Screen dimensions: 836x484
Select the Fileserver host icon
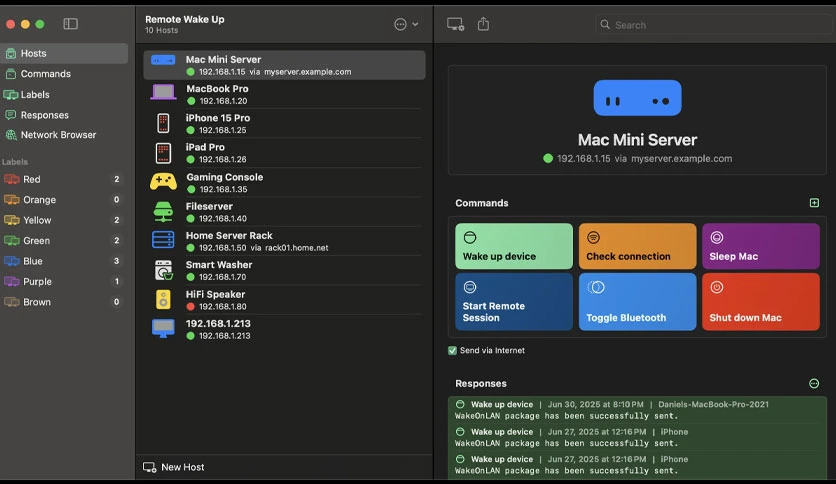coord(163,212)
